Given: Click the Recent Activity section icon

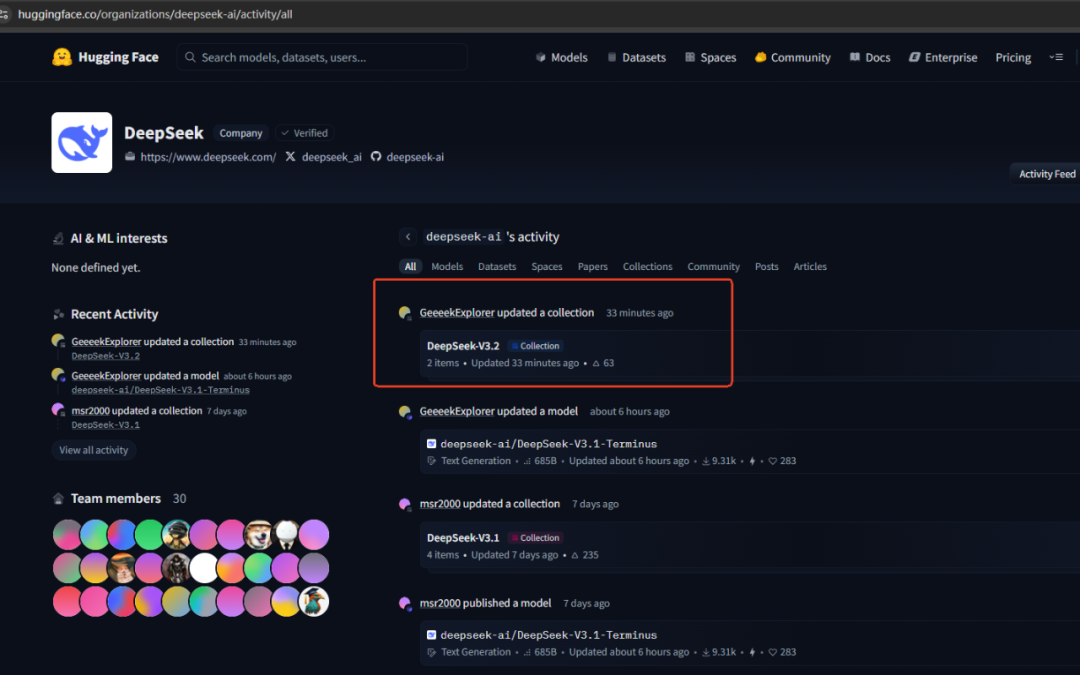Looking at the screenshot, I should click(x=59, y=315).
